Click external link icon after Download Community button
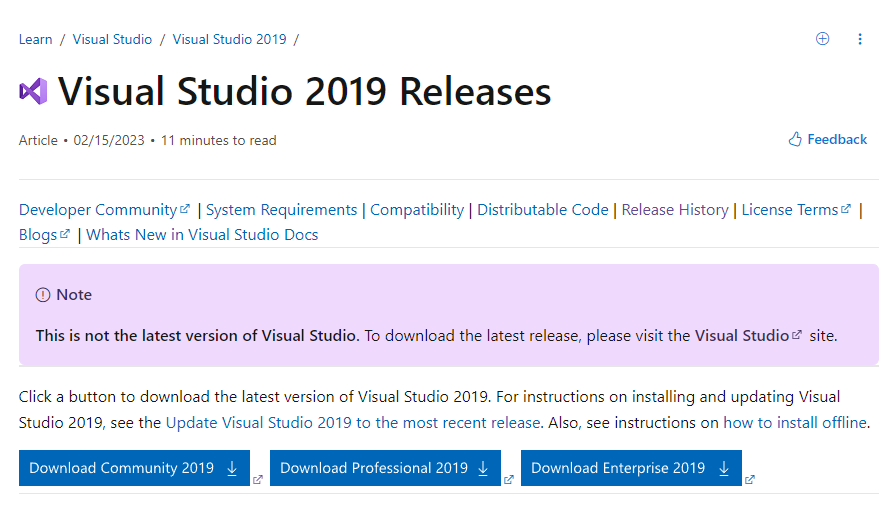894x516 pixels. click(258, 480)
